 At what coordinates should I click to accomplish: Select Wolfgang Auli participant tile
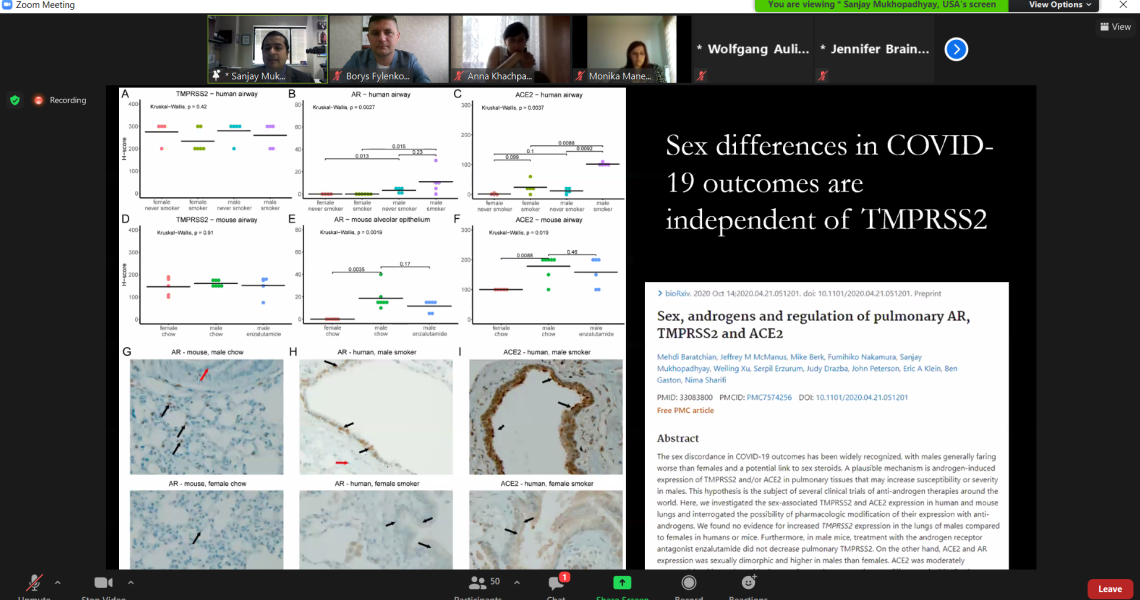753,49
